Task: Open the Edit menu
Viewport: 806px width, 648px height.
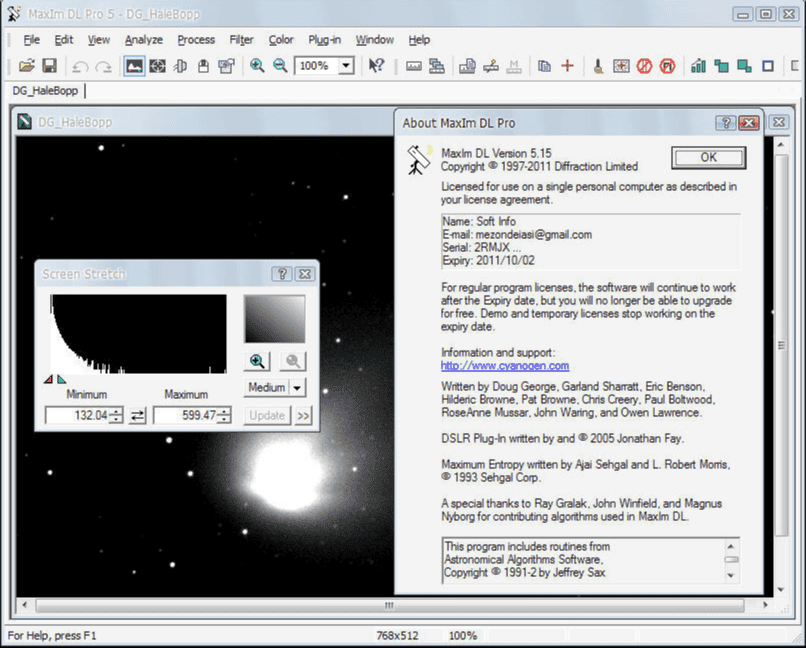Action: tap(64, 40)
